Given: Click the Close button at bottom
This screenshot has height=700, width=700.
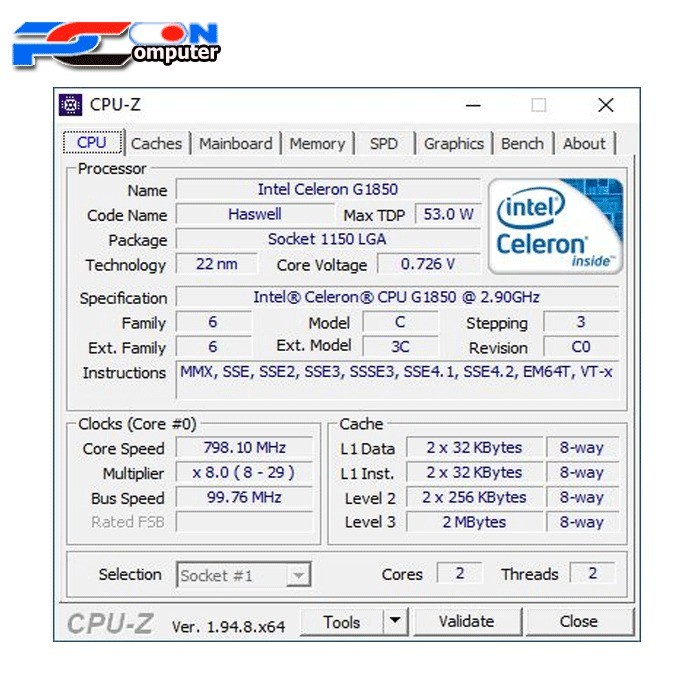Looking at the screenshot, I should [x=578, y=621].
